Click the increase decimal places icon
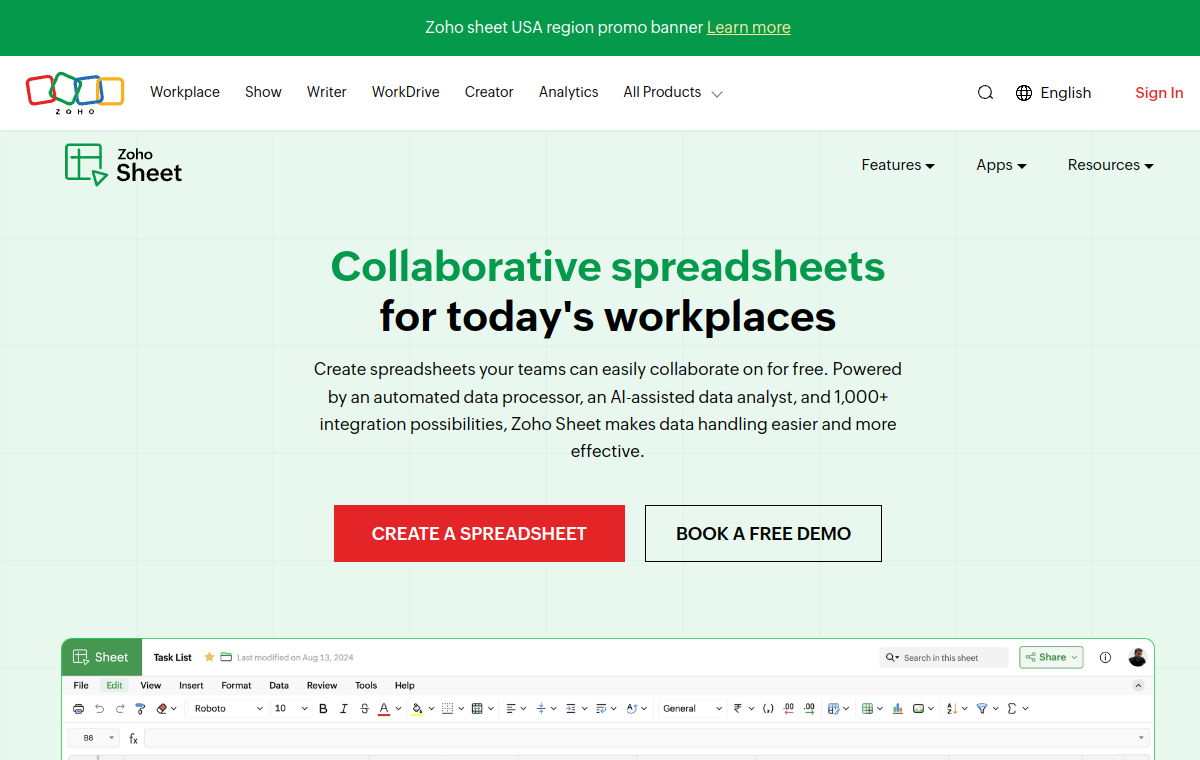 809,709
